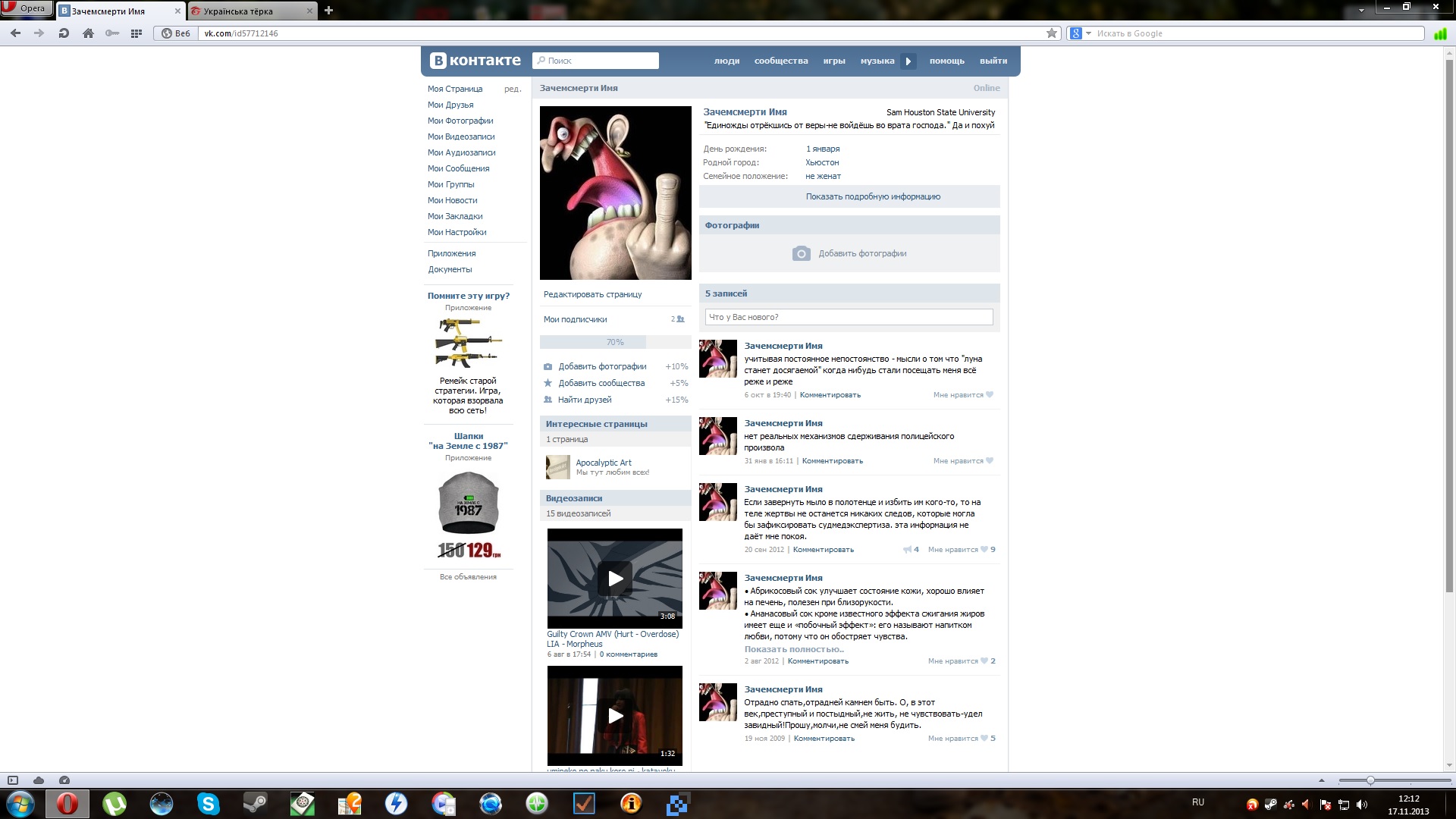
Task: Expand post with Показать полностью..
Action: pyautogui.click(x=794, y=649)
